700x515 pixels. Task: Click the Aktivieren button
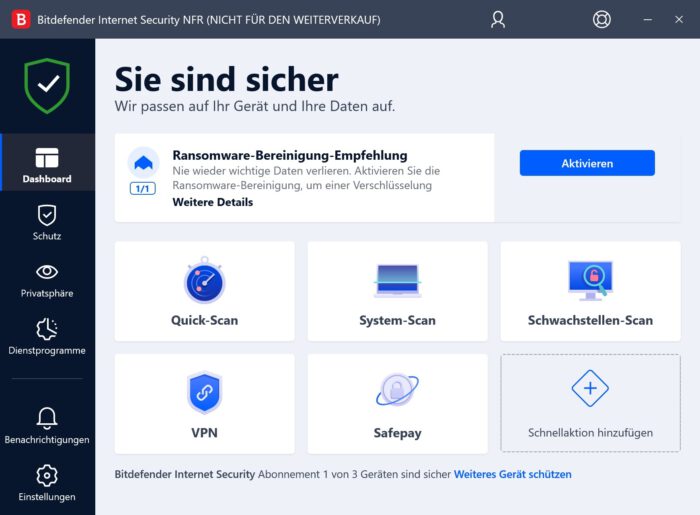coord(587,163)
